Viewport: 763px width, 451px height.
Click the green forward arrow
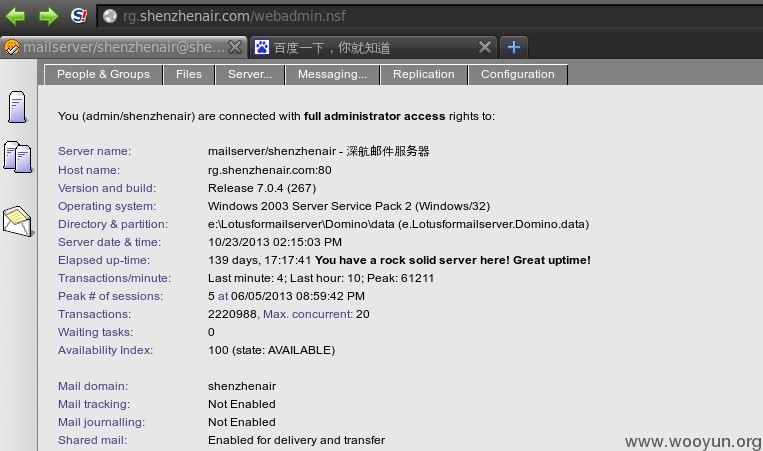(x=49, y=16)
